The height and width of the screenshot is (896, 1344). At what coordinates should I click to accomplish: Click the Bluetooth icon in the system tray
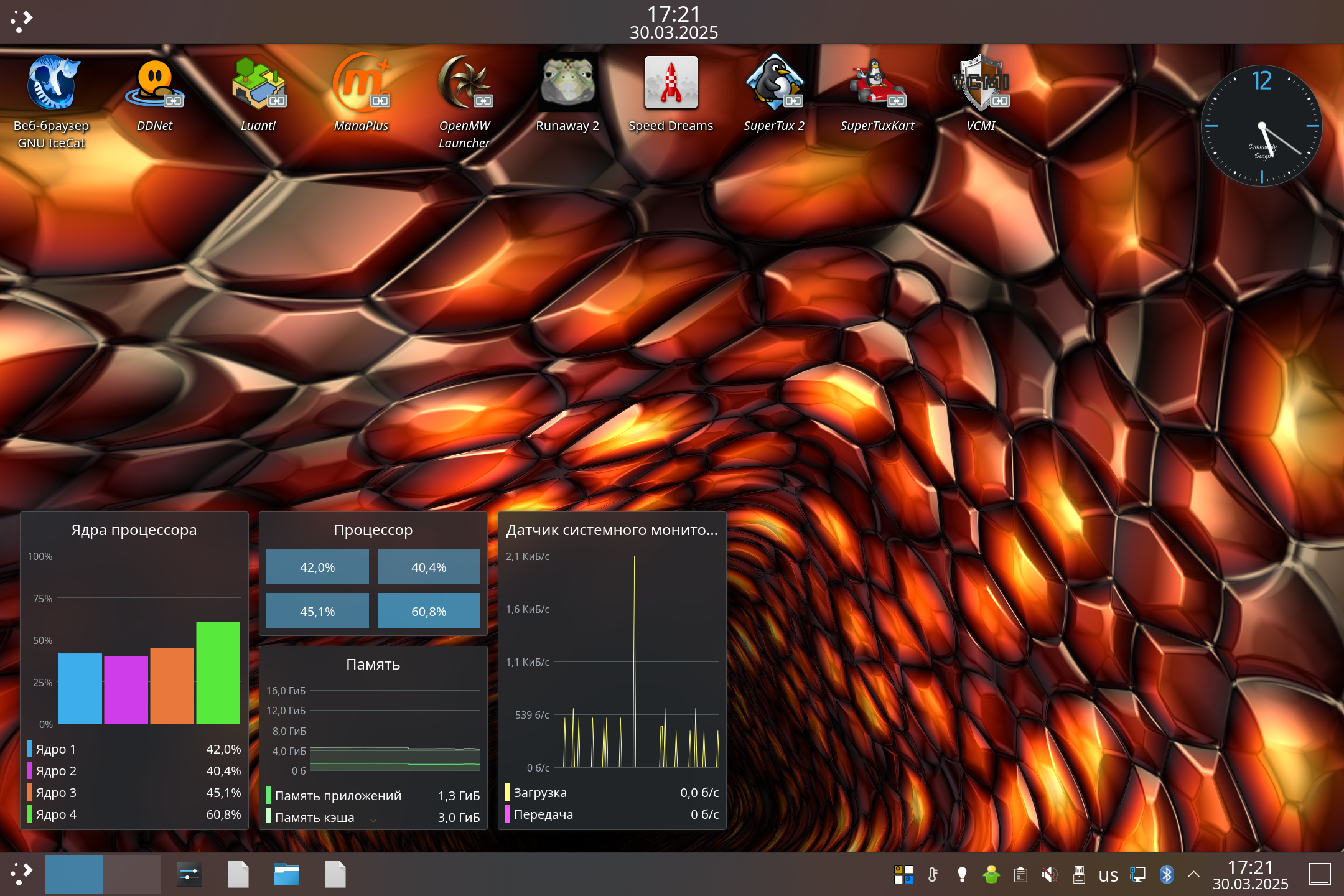(1166, 874)
